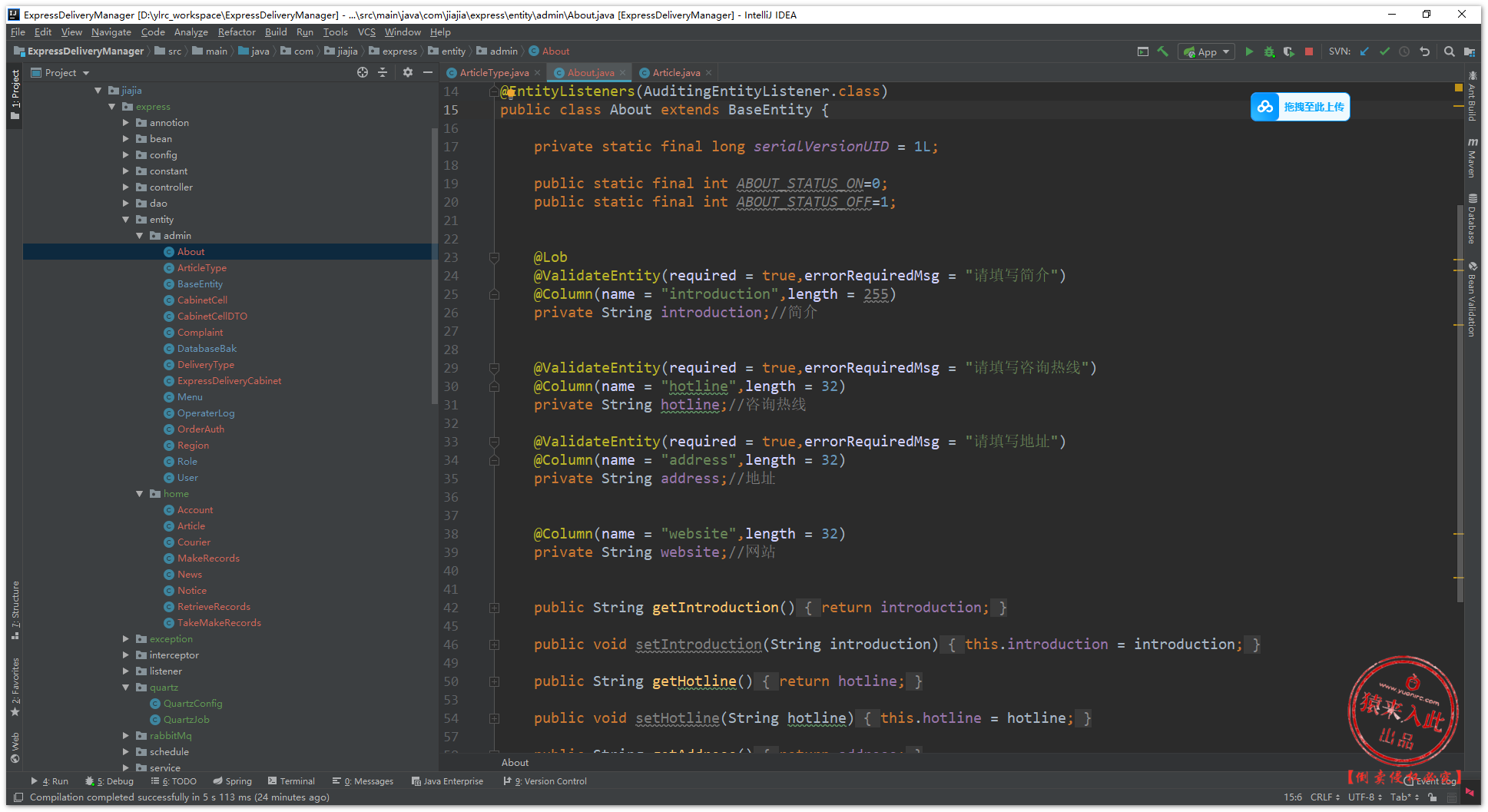Viewport: 1488px width, 812px height.
Task: Expand the controller folder
Action: 126,187
